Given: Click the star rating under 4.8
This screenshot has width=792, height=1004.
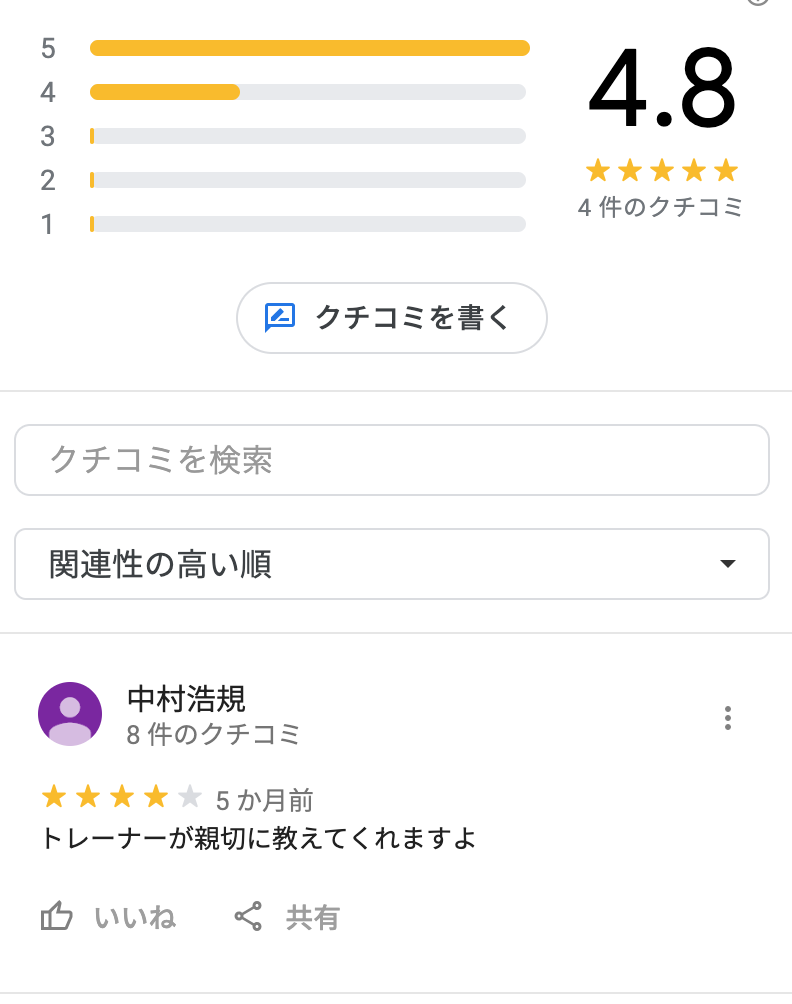Looking at the screenshot, I should (661, 171).
